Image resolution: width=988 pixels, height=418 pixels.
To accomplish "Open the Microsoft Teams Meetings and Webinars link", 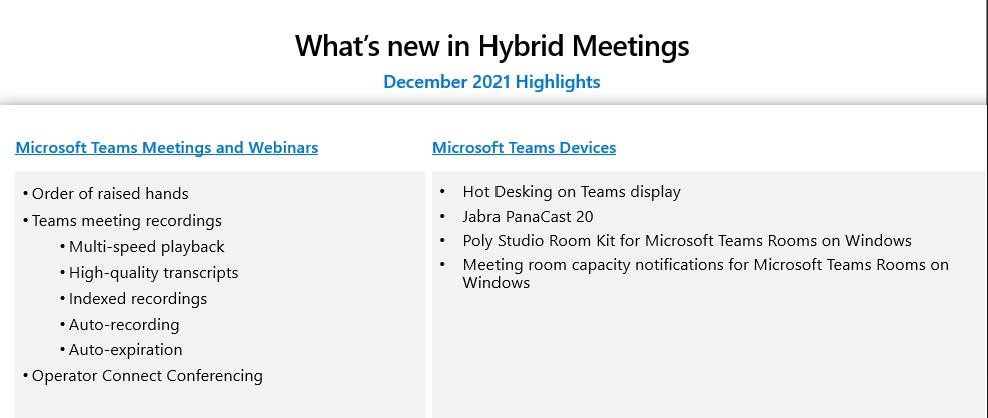I will pyautogui.click(x=167, y=148).
